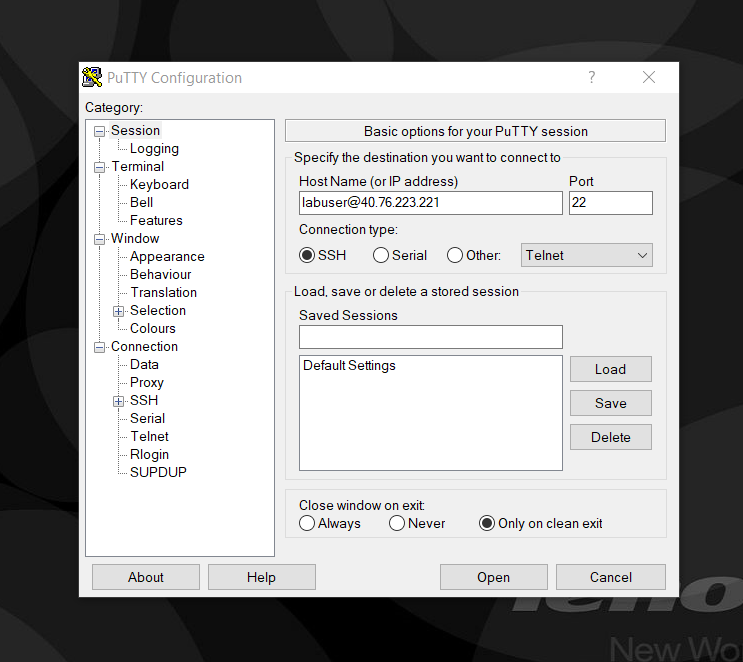The image size is (743, 662).
Task: Click the Saved Sessions name field
Action: tap(431, 337)
